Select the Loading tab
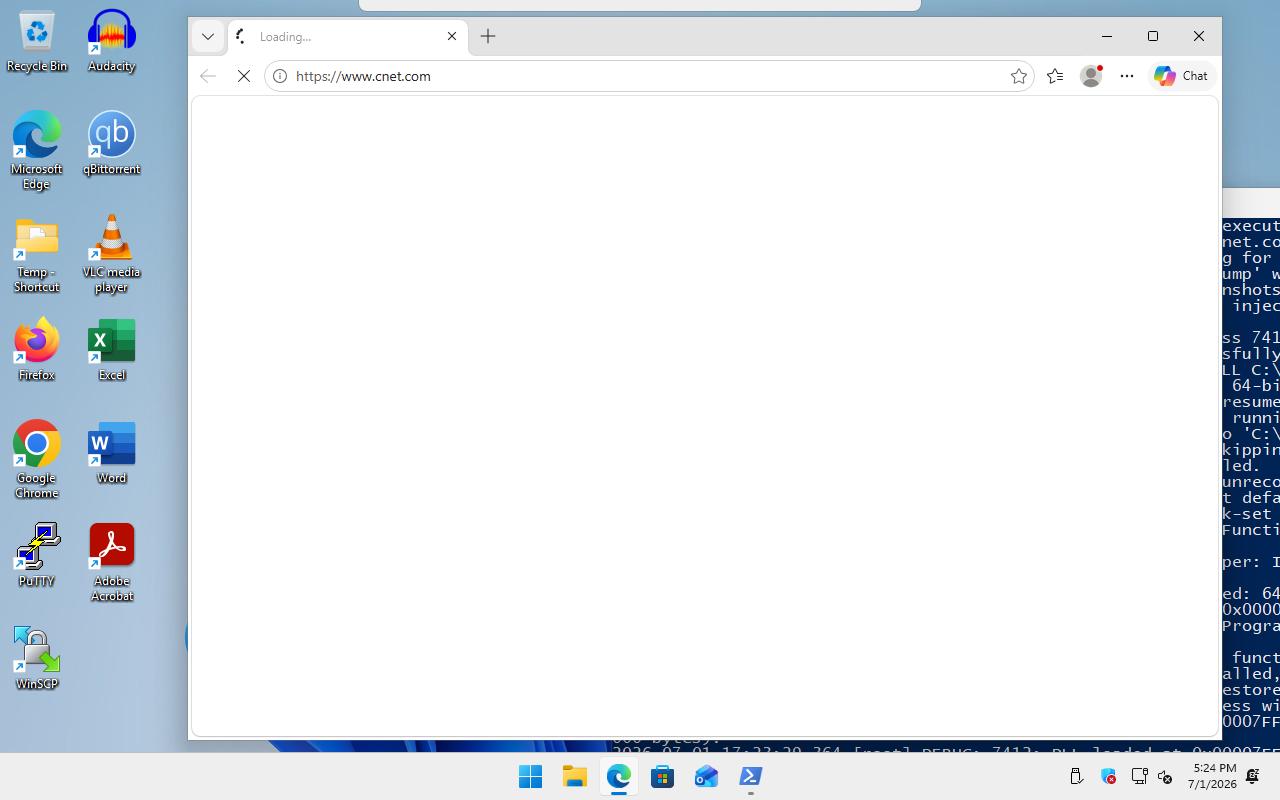The height and width of the screenshot is (800, 1280). (347, 37)
